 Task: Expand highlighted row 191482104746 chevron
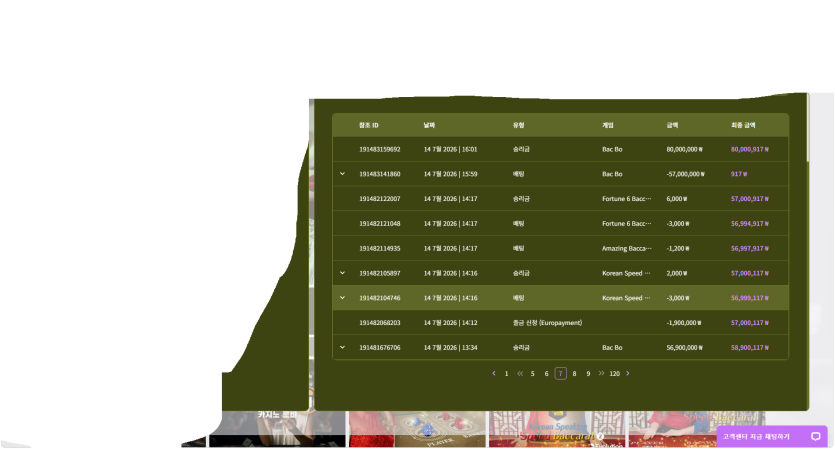pyautogui.click(x=342, y=298)
